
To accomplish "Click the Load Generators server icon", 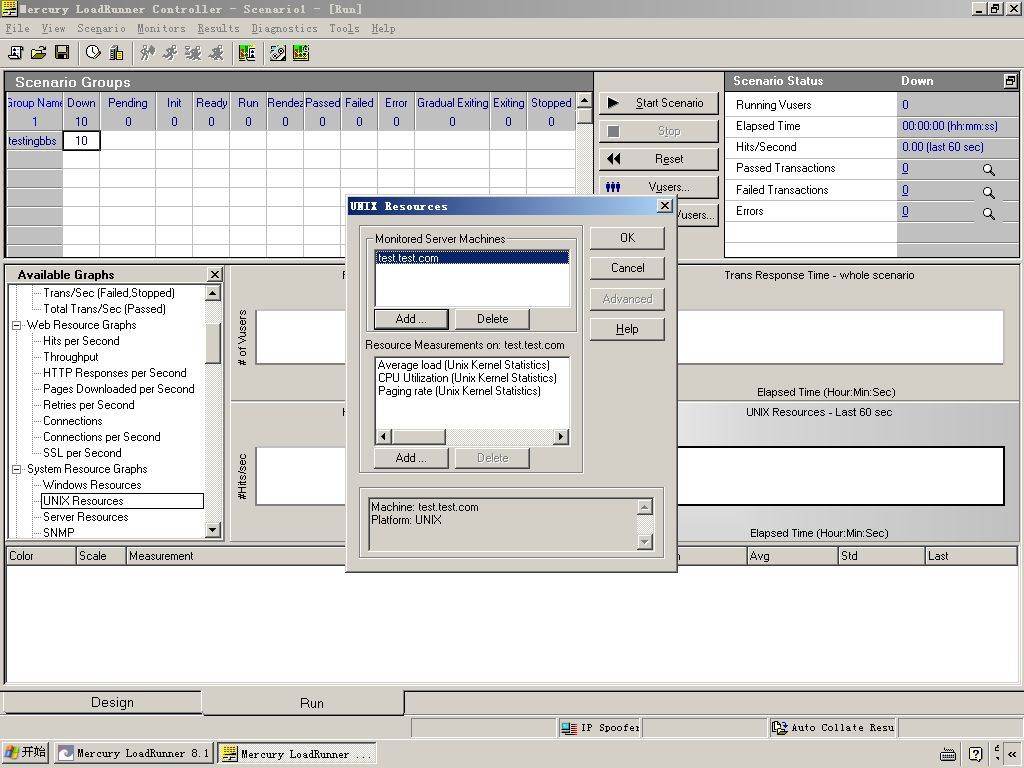I will tap(116, 53).
